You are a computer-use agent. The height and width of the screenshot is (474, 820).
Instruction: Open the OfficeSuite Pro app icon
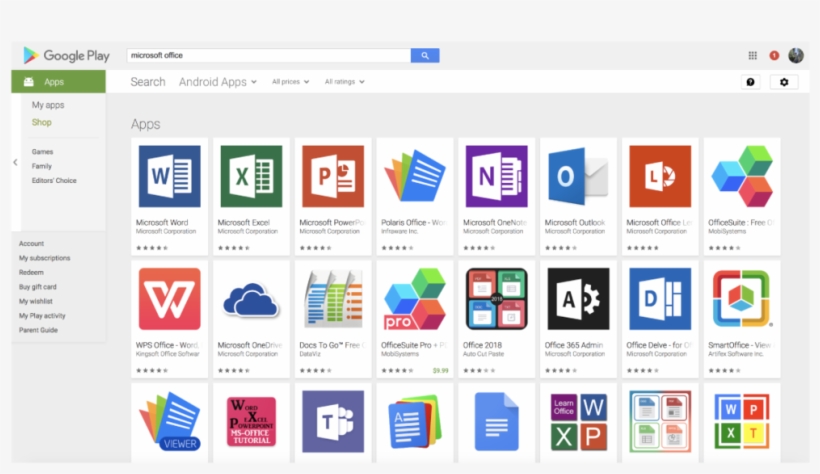pos(415,299)
